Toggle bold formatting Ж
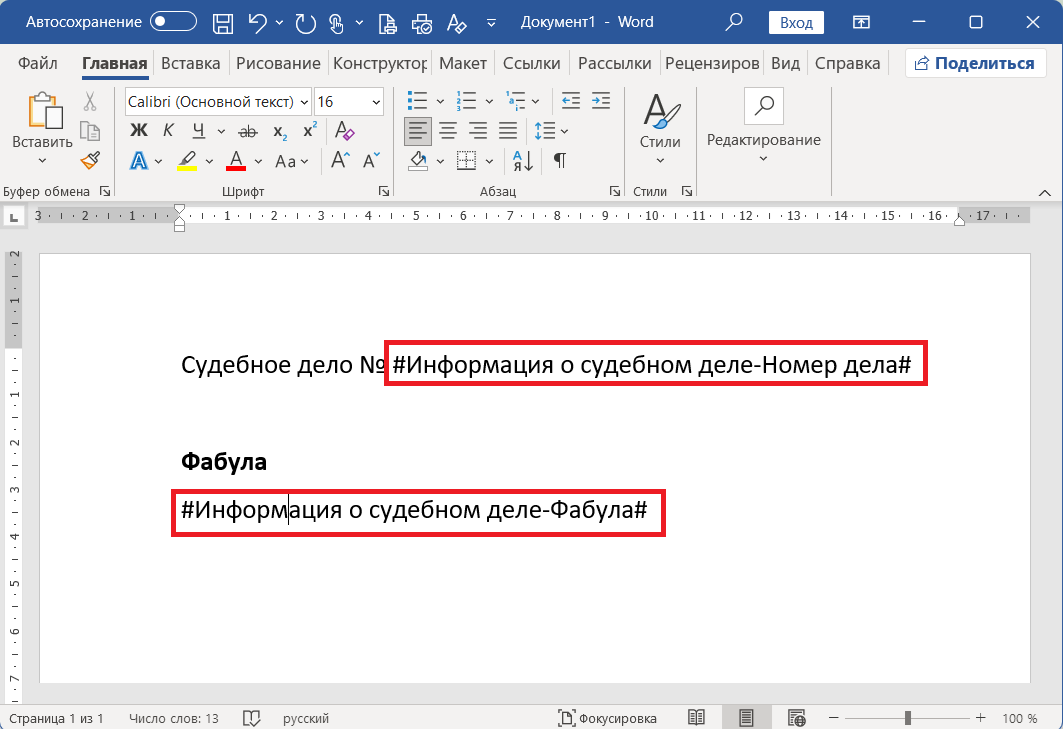This screenshot has width=1063, height=729. pyautogui.click(x=139, y=131)
